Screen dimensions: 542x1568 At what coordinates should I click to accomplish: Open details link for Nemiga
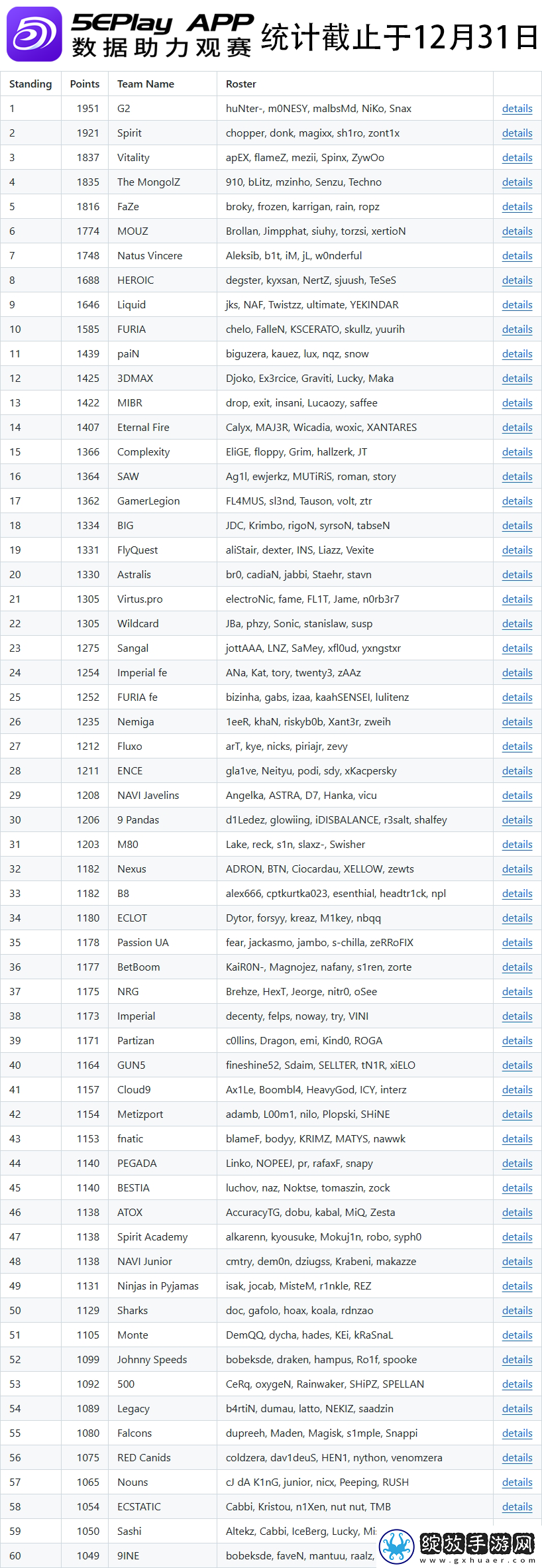tap(517, 722)
